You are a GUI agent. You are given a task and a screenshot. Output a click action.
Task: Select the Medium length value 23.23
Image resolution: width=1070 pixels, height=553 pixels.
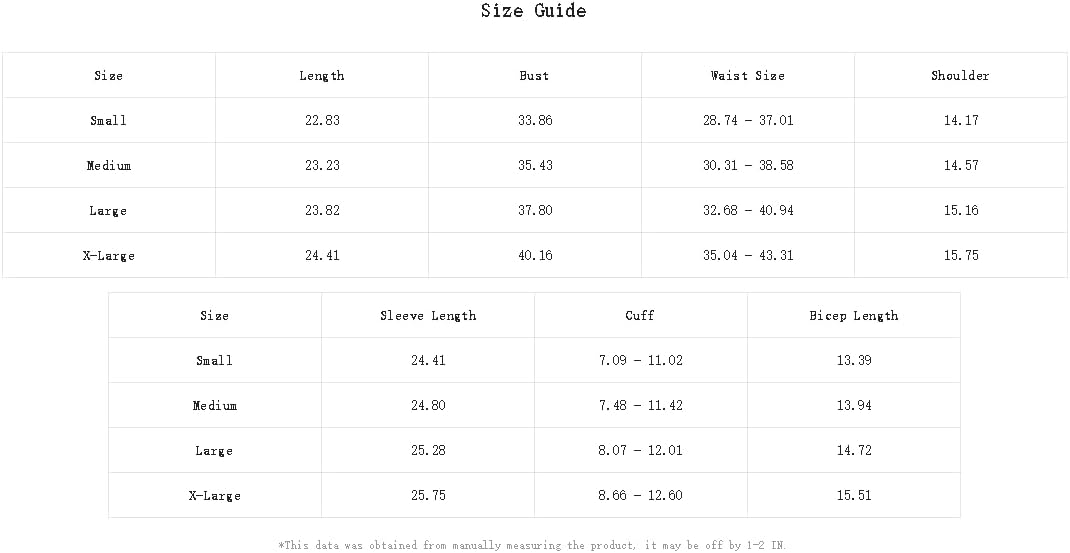coord(322,166)
